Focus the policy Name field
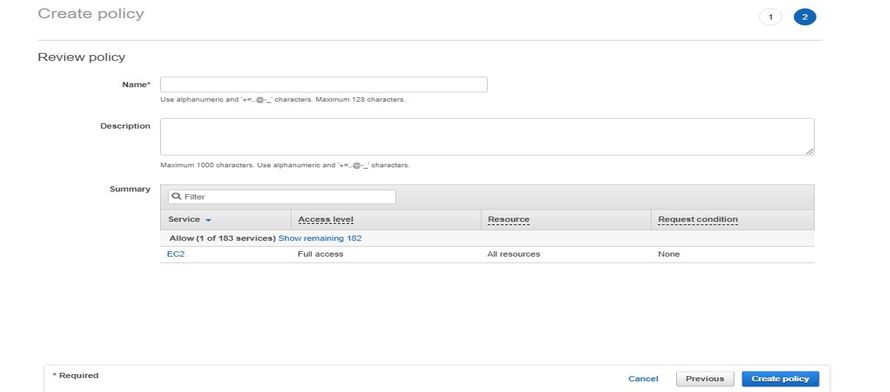The height and width of the screenshot is (392, 890). (324, 85)
